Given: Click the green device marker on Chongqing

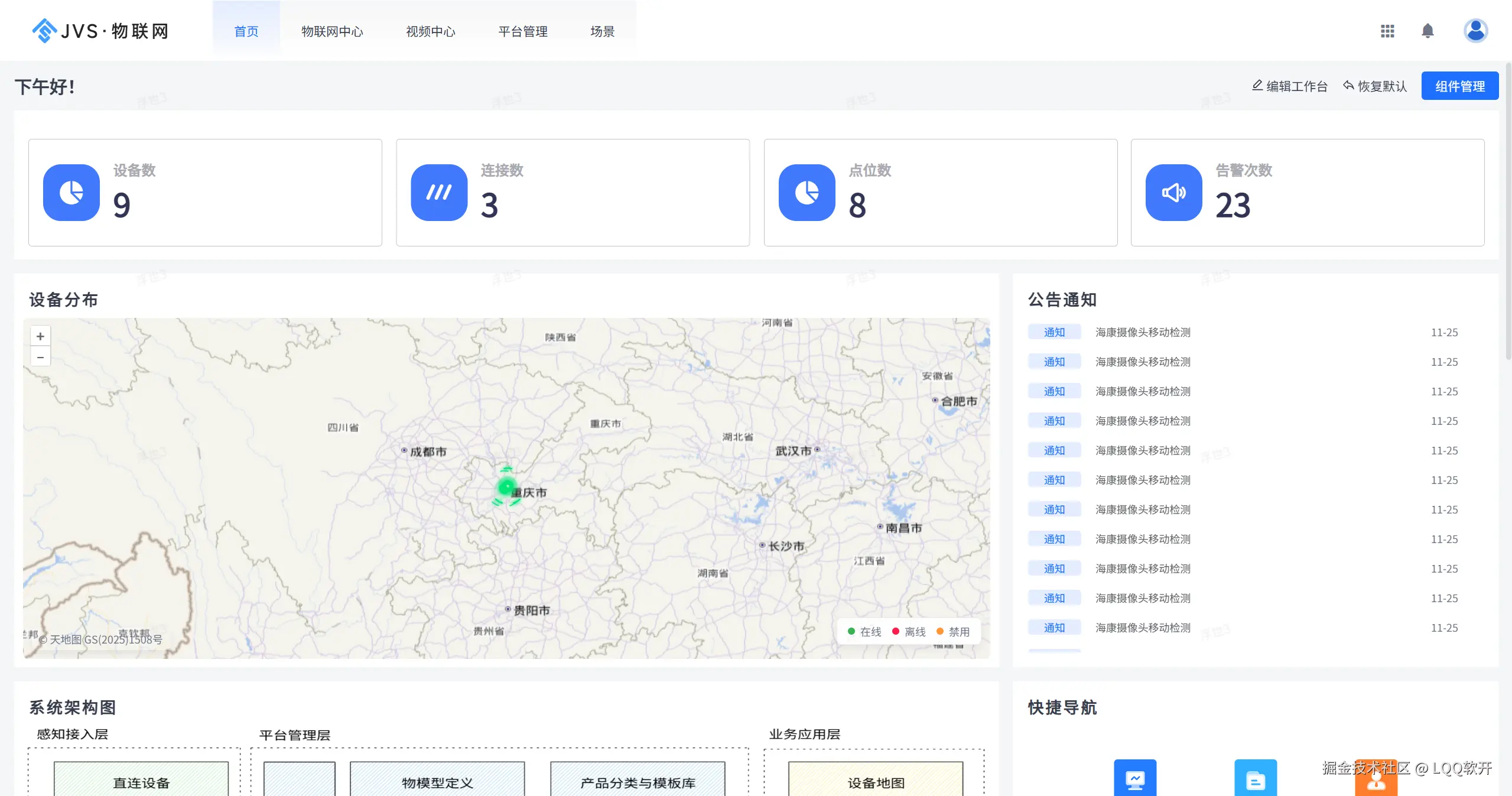Looking at the screenshot, I should 506,488.
